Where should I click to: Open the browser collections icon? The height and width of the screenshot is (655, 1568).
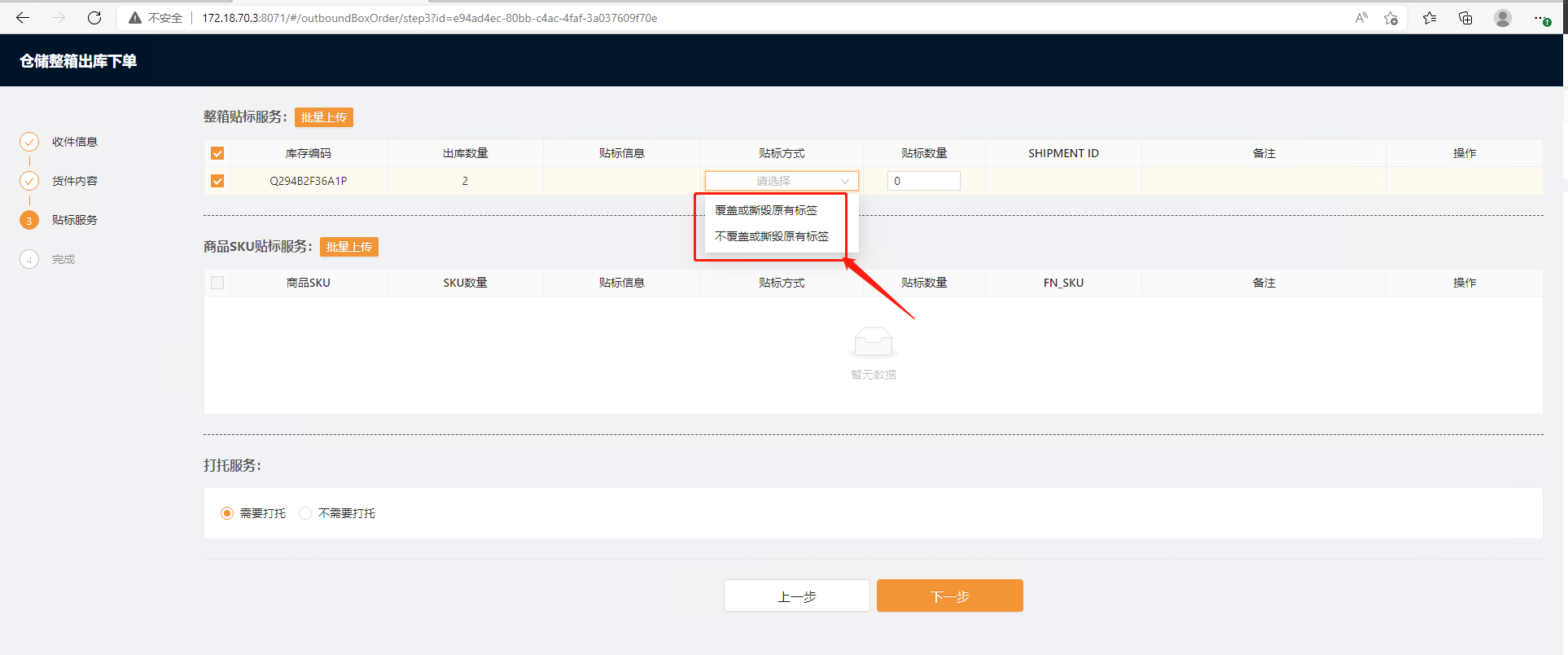[x=1465, y=18]
